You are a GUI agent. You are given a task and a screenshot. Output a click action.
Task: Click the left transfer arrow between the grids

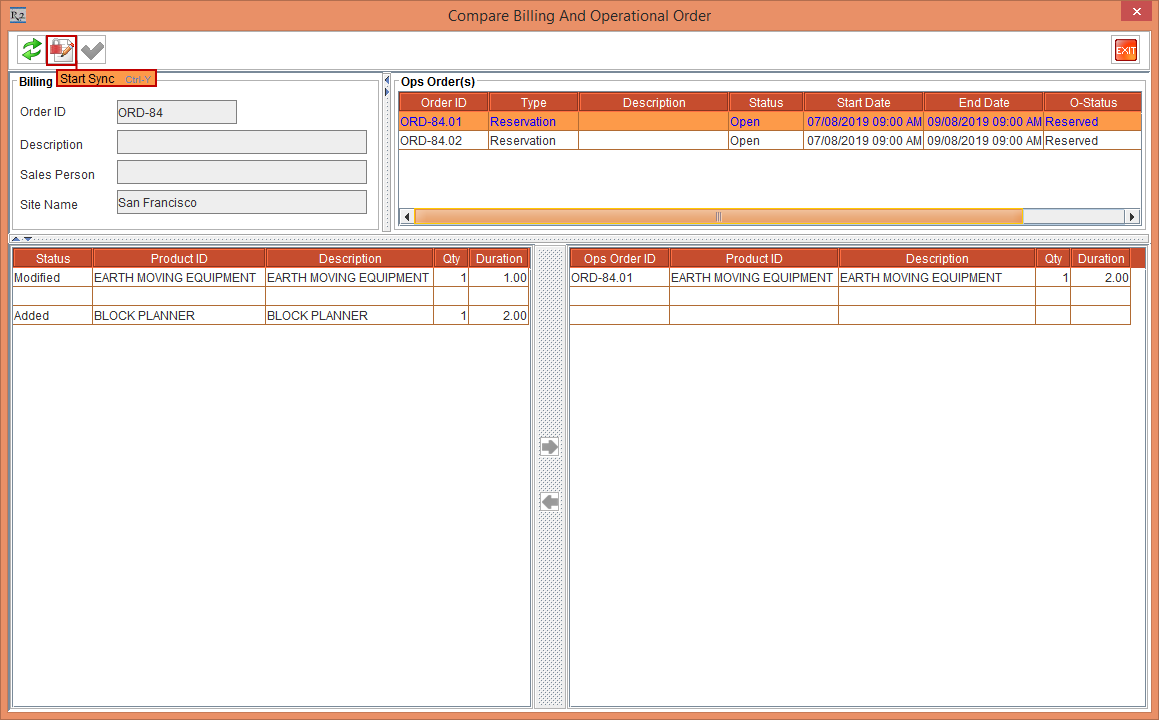548,501
